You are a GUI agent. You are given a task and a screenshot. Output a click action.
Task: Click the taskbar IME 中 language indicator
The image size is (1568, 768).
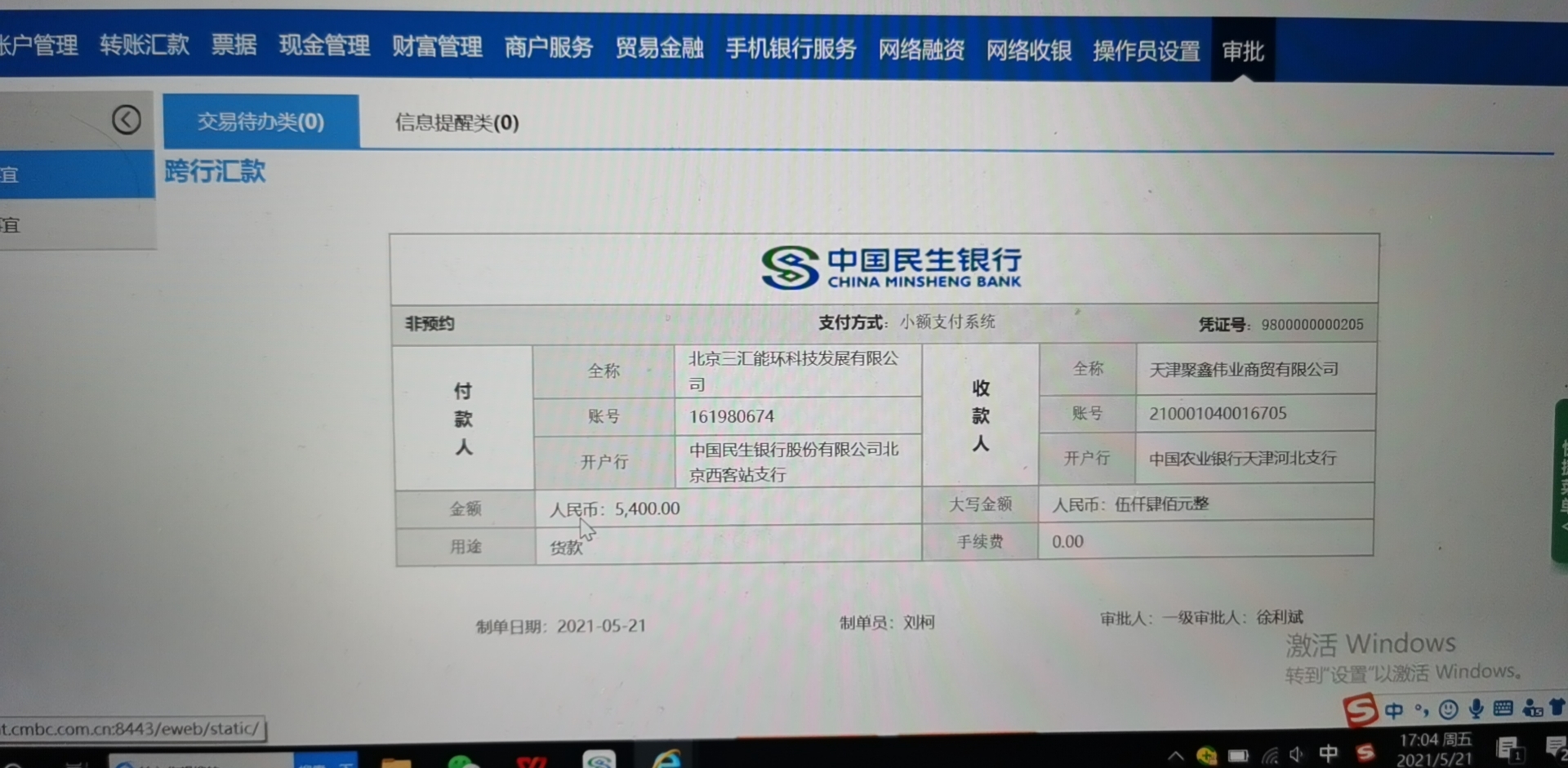coord(1329,752)
